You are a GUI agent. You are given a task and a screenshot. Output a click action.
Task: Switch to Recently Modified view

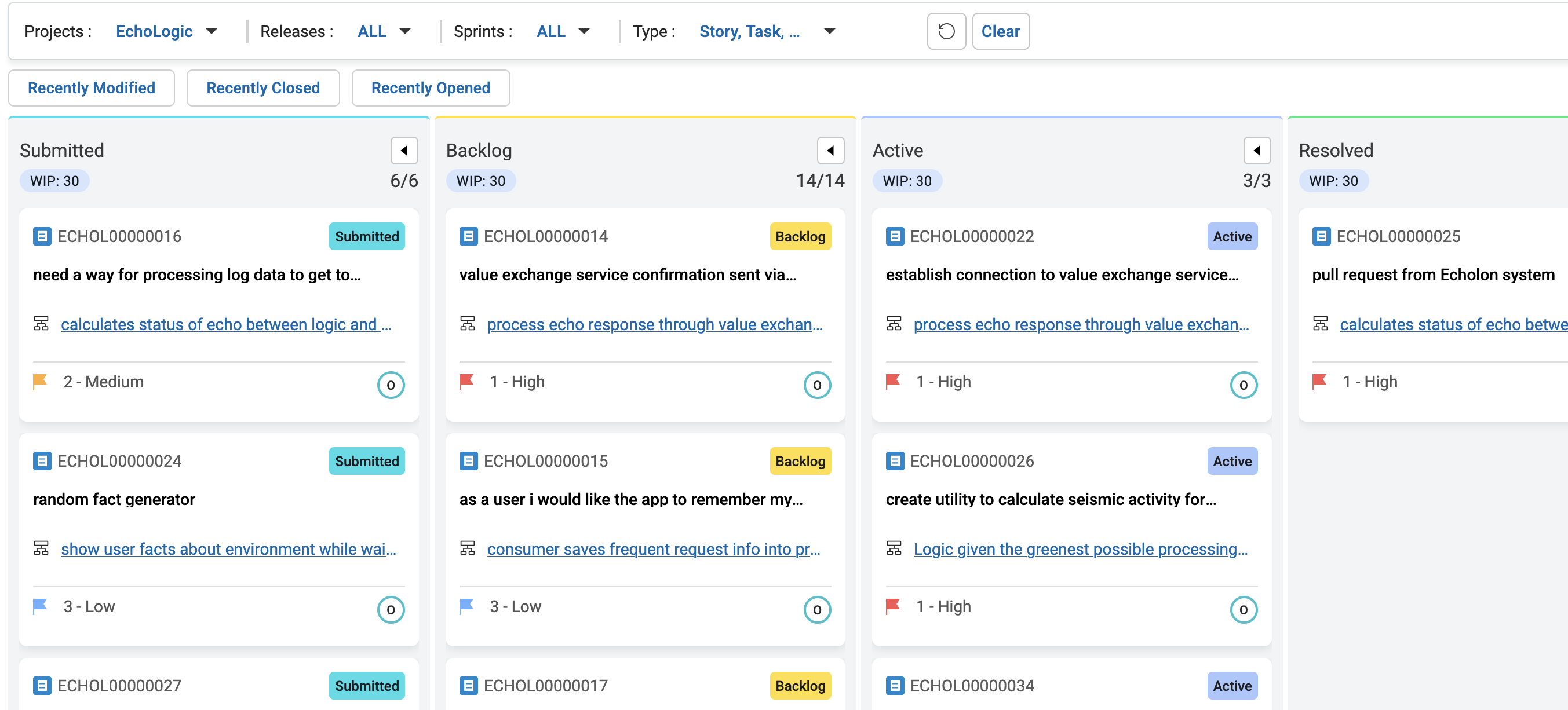click(92, 87)
